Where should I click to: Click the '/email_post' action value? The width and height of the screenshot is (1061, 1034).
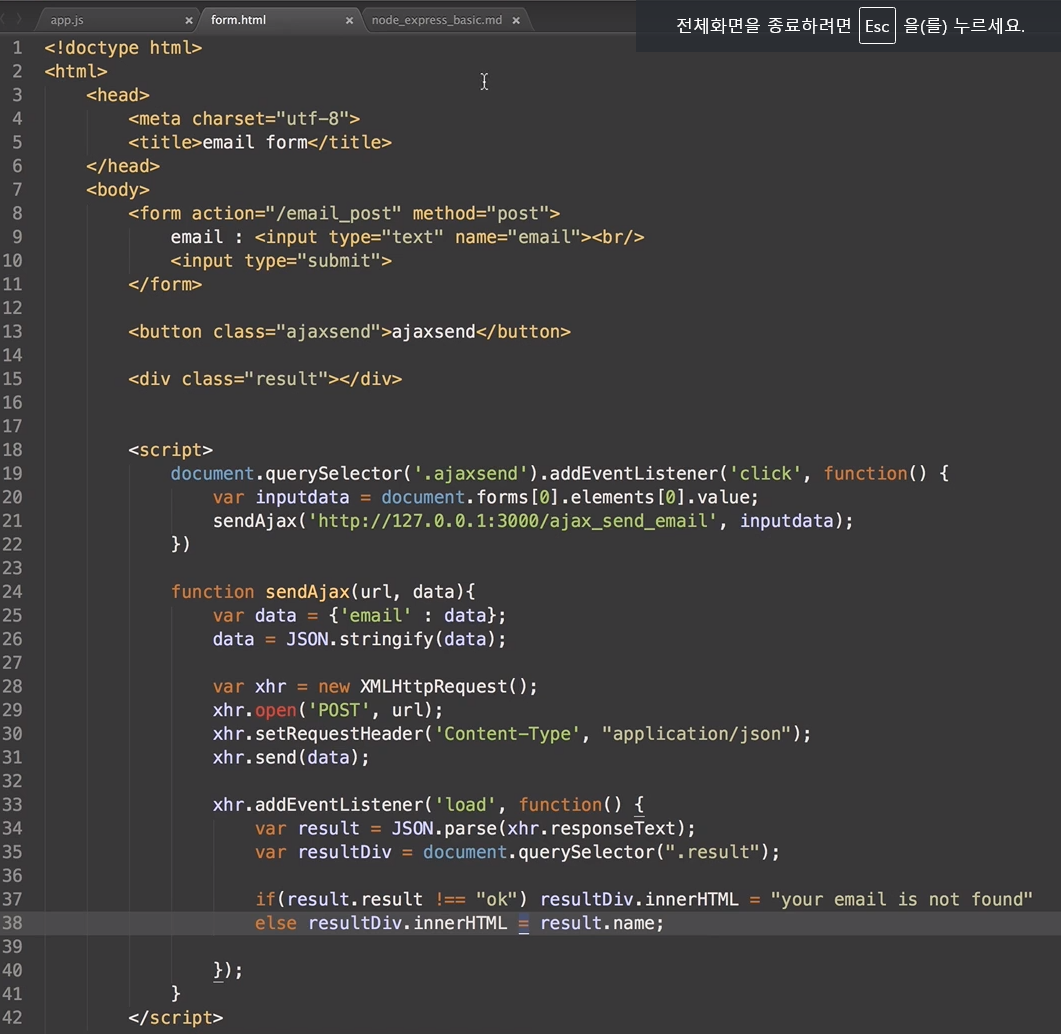click(x=338, y=214)
